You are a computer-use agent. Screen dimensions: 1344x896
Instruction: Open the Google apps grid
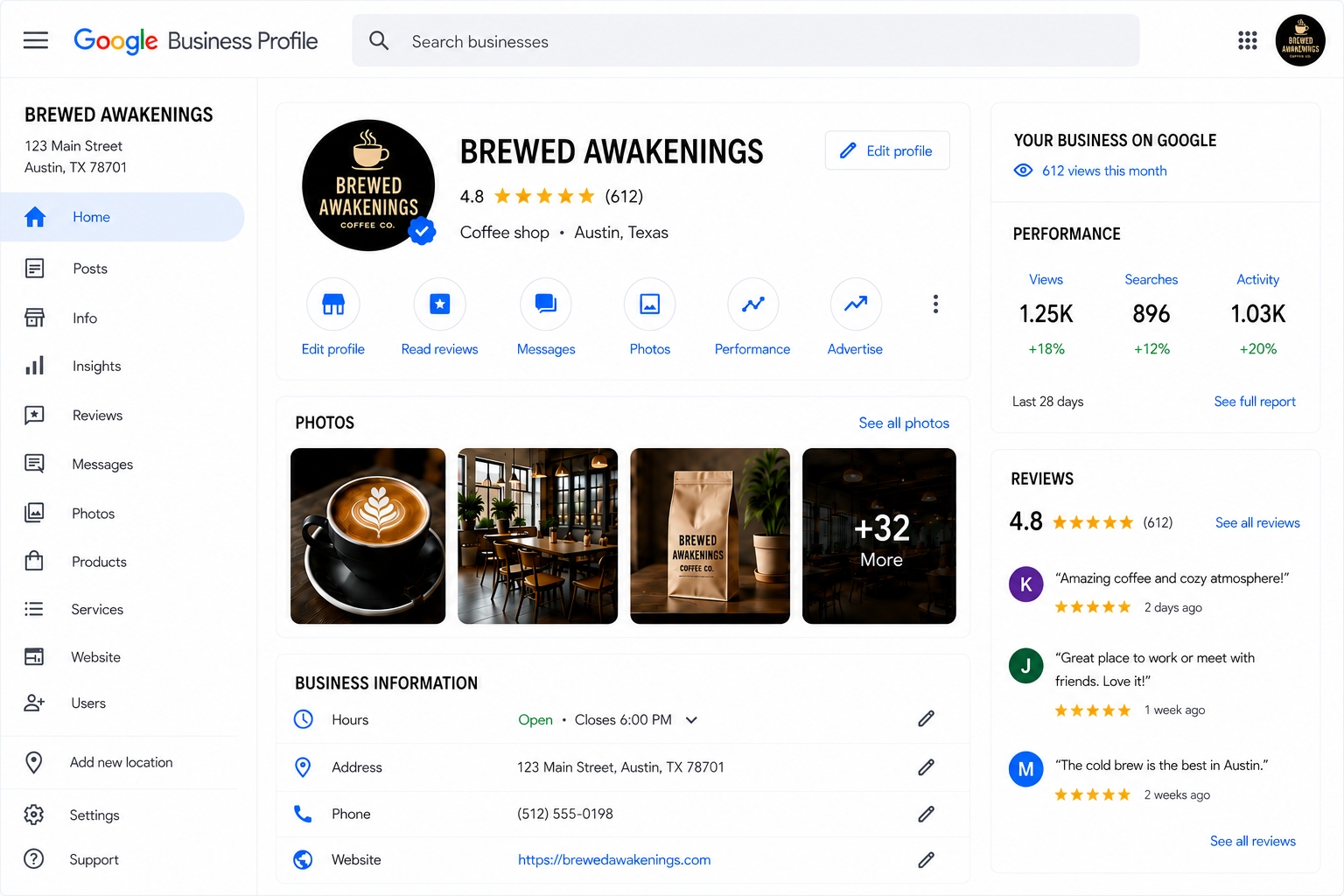tap(1248, 40)
